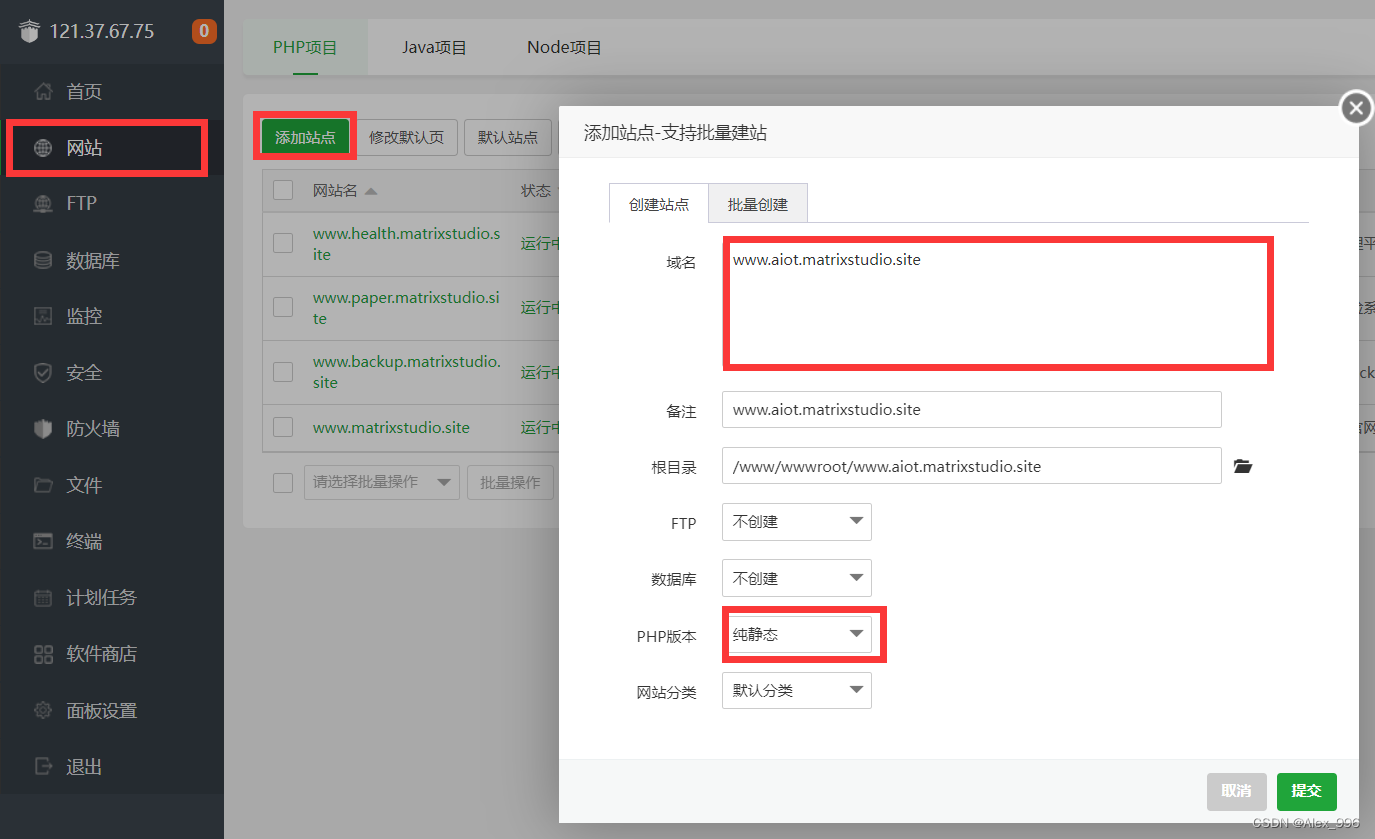Click the green 提交 button
This screenshot has height=839, width=1375.
tap(1306, 791)
